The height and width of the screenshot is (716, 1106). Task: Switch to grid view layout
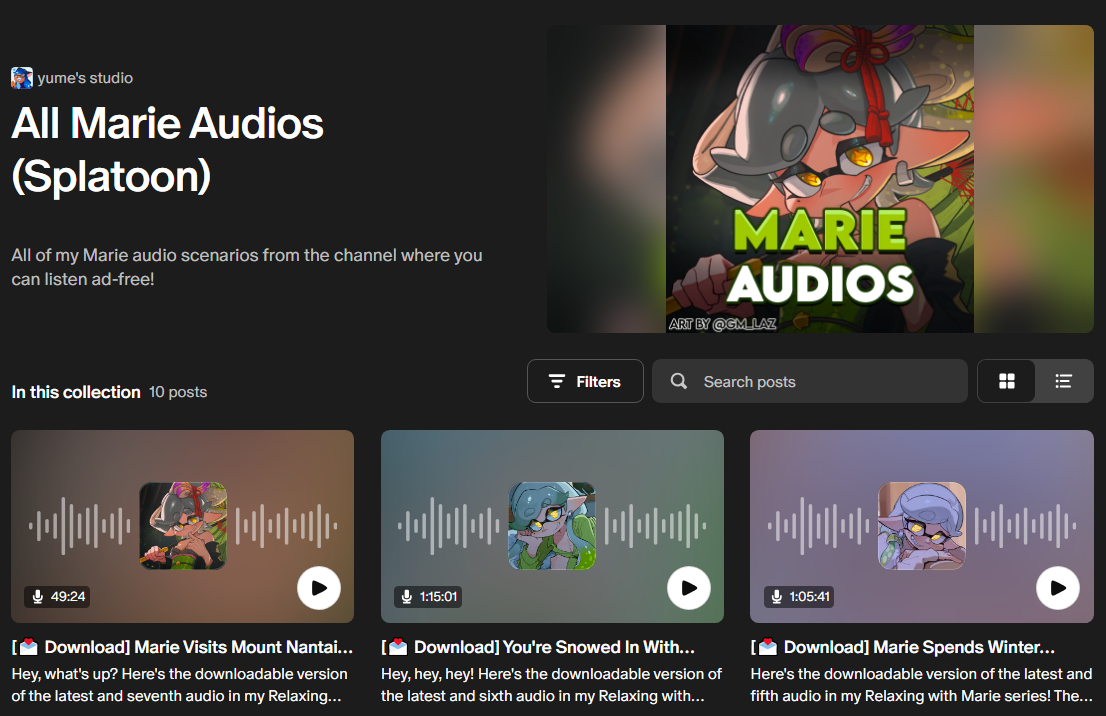point(1007,381)
